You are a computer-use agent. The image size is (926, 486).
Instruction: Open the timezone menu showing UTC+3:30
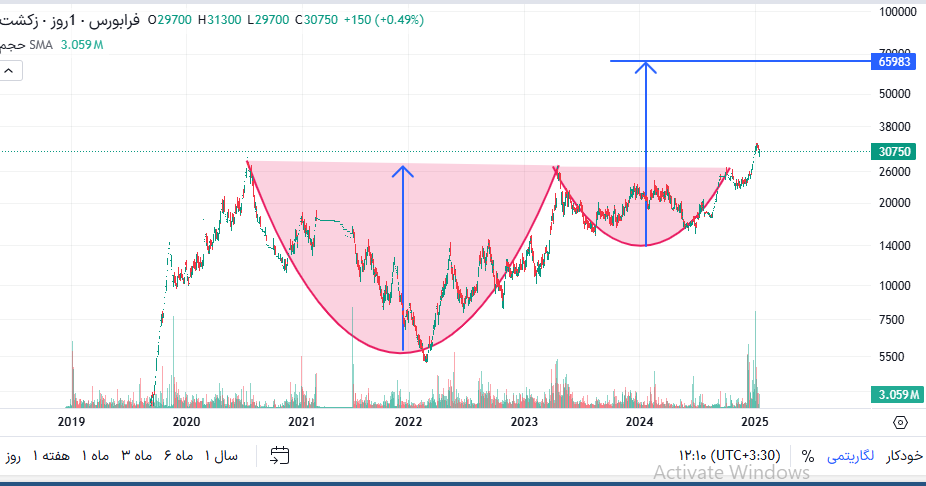click(729, 456)
